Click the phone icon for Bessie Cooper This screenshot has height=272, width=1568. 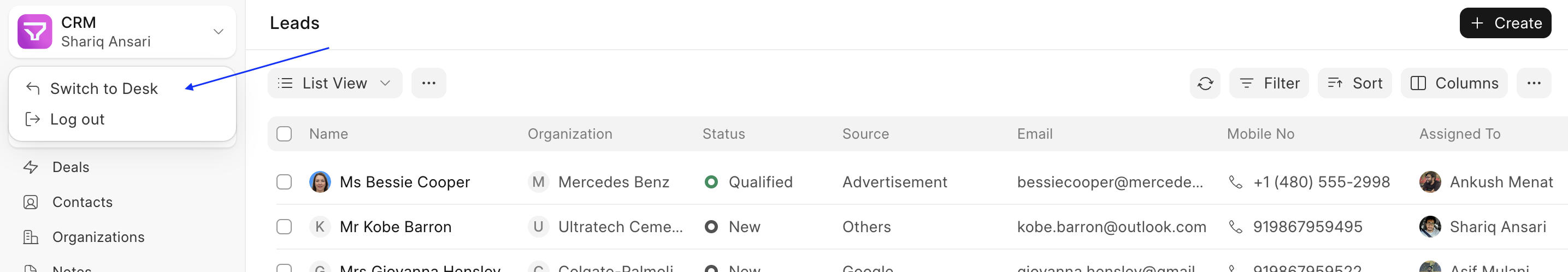click(1235, 182)
